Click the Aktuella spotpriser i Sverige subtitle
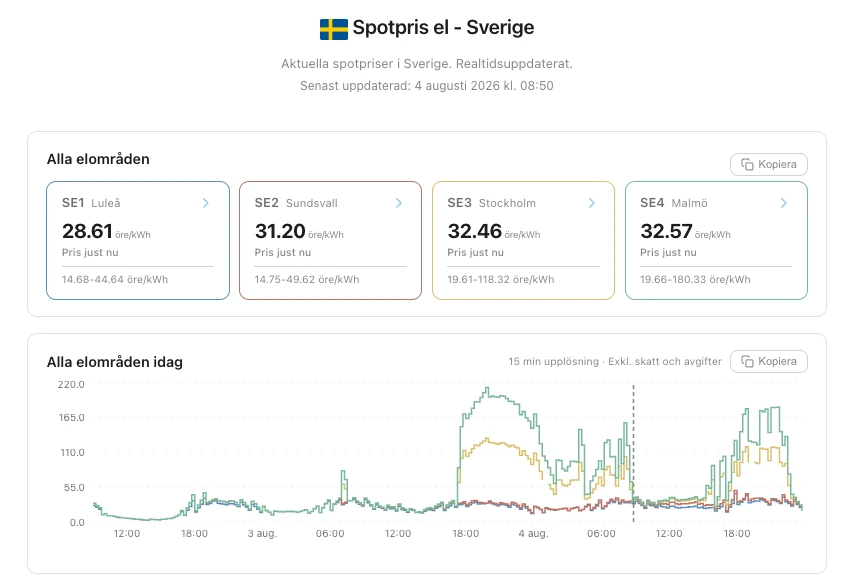 pyautogui.click(x=427, y=64)
